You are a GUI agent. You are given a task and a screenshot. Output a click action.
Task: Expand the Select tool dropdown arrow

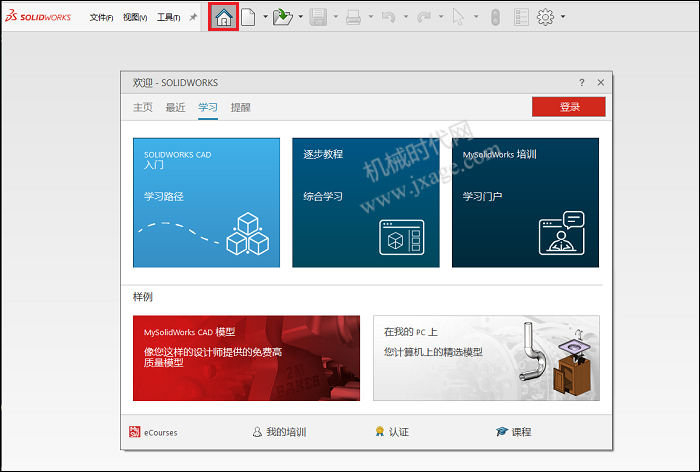pyautogui.click(x=476, y=17)
